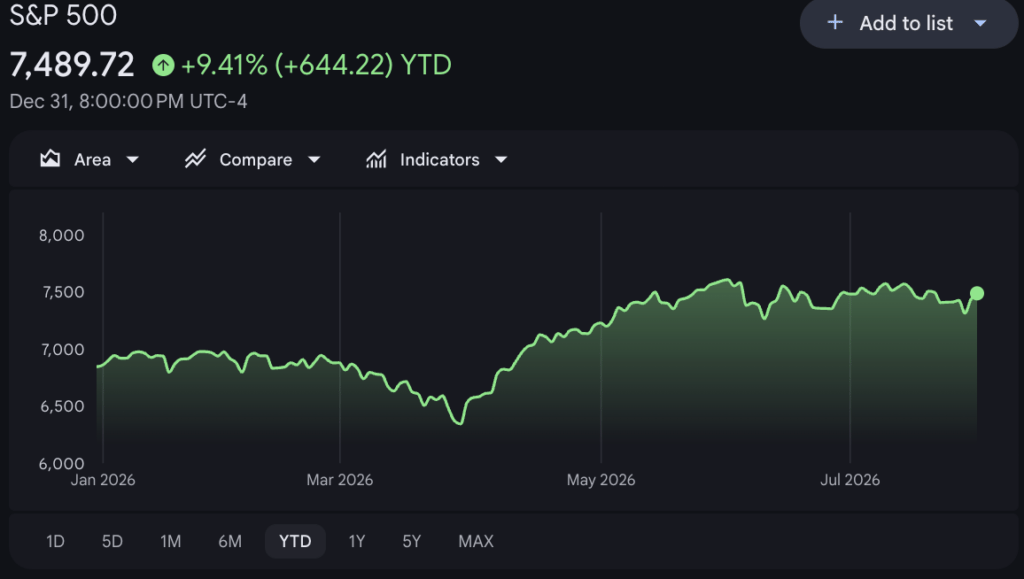Click the green end-point marker on chart
Screen dimensions: 1024x579
(x=977, y=294)
